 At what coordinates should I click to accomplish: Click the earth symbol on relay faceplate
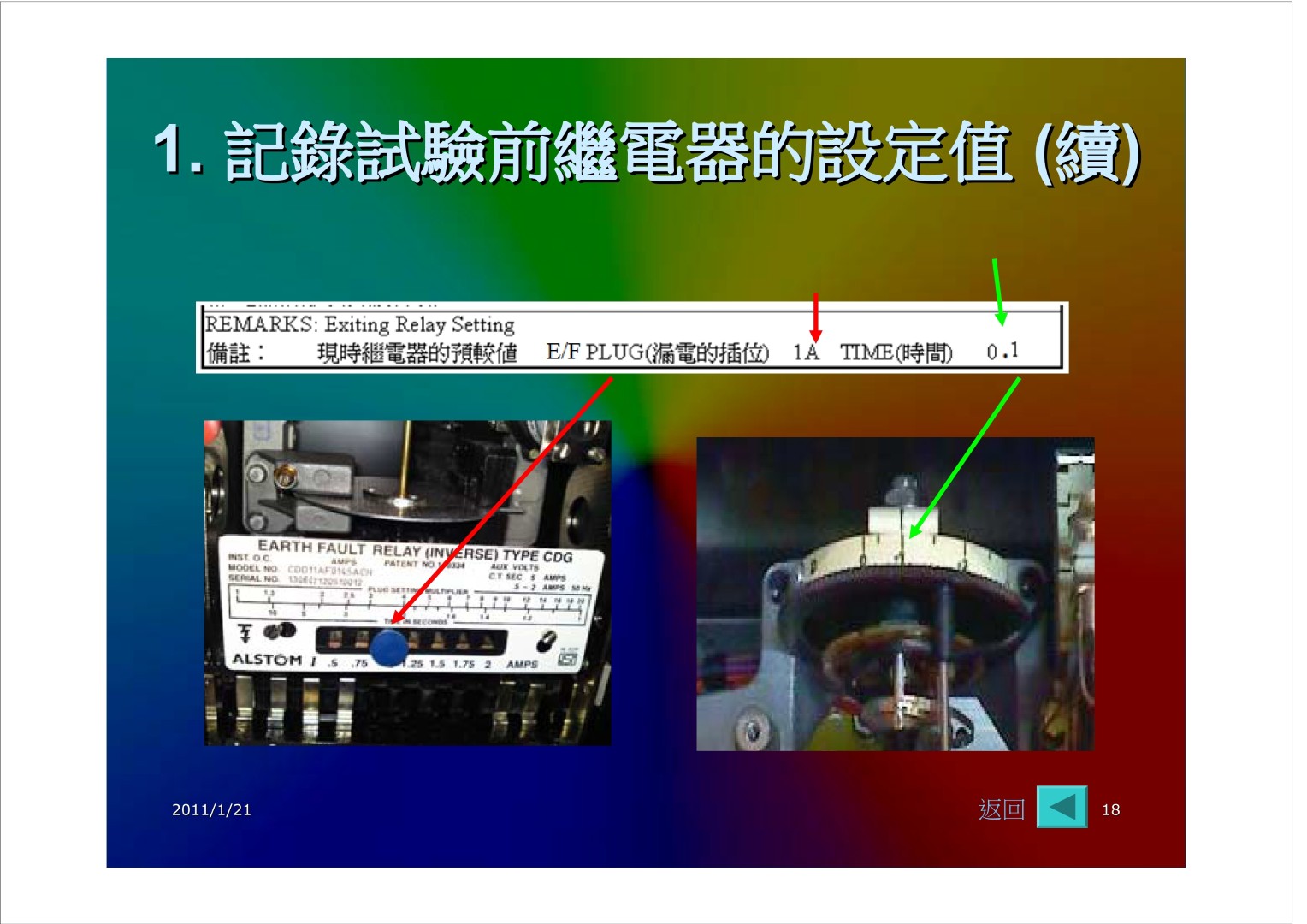(x=245, y=633)
